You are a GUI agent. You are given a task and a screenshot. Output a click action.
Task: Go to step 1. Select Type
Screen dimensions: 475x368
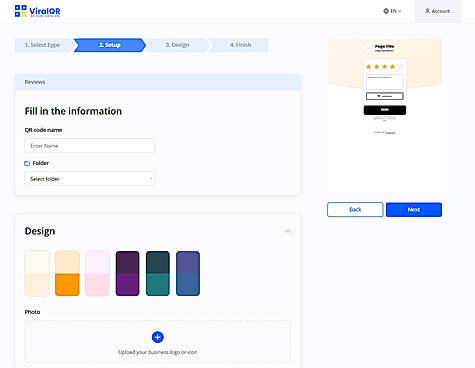tap(42, 45)
